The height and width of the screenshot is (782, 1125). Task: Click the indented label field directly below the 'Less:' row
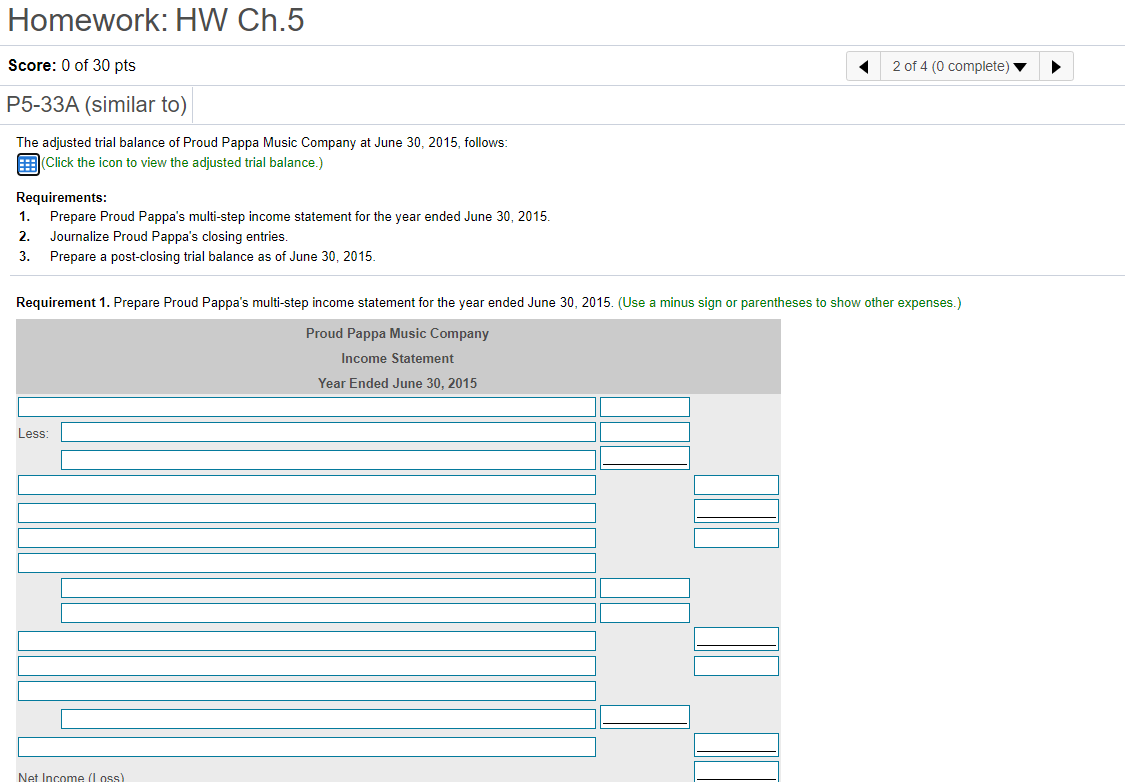[x=328, y=460]
